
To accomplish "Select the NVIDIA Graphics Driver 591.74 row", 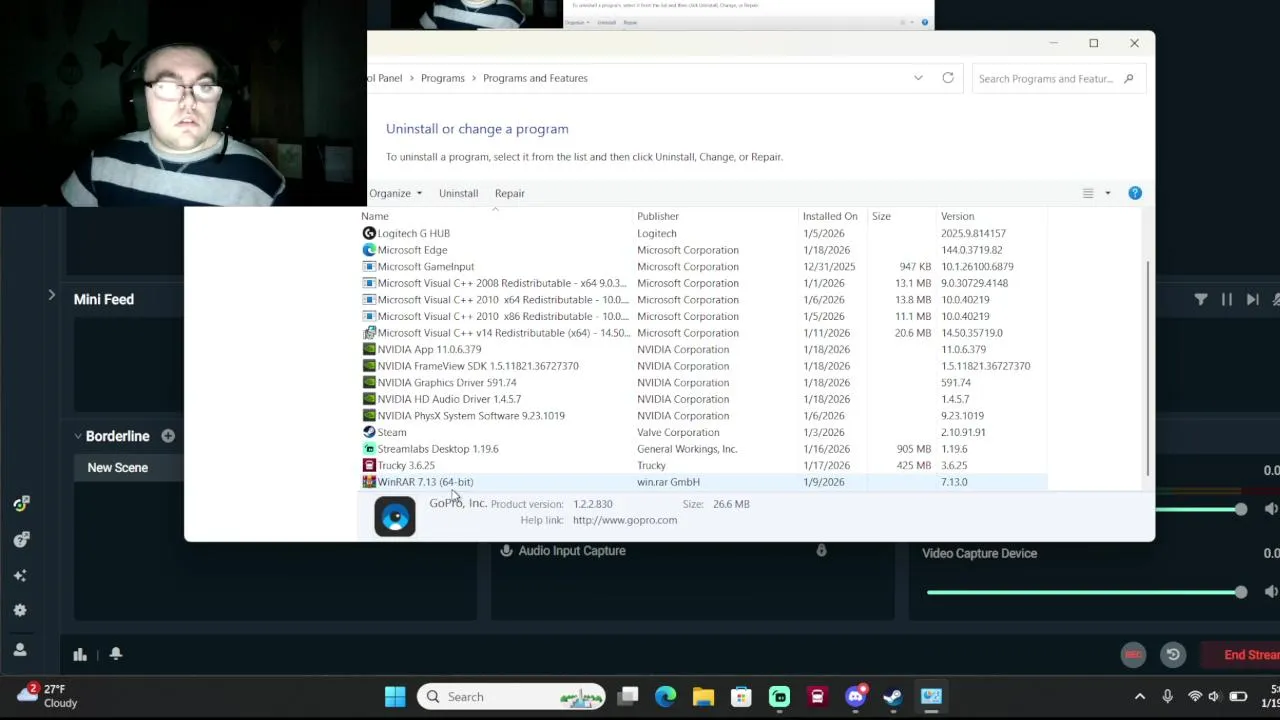I will coord(704,383).
